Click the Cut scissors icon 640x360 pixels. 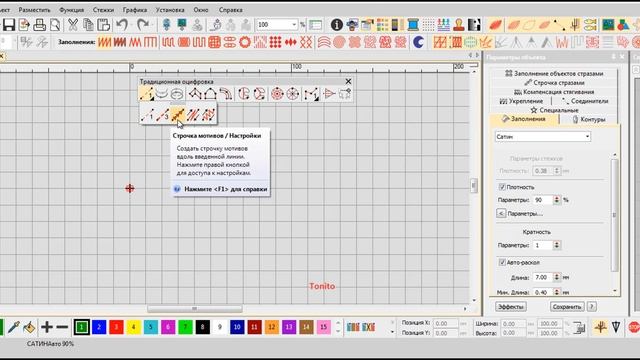73,25
